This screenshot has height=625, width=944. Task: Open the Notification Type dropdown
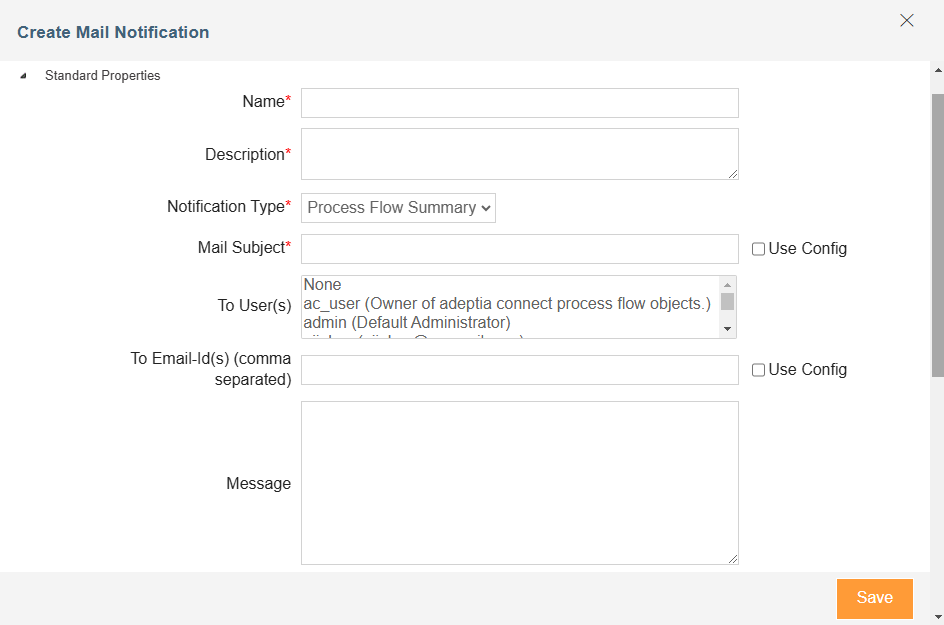pyautogui.click(x=399, y=208)
